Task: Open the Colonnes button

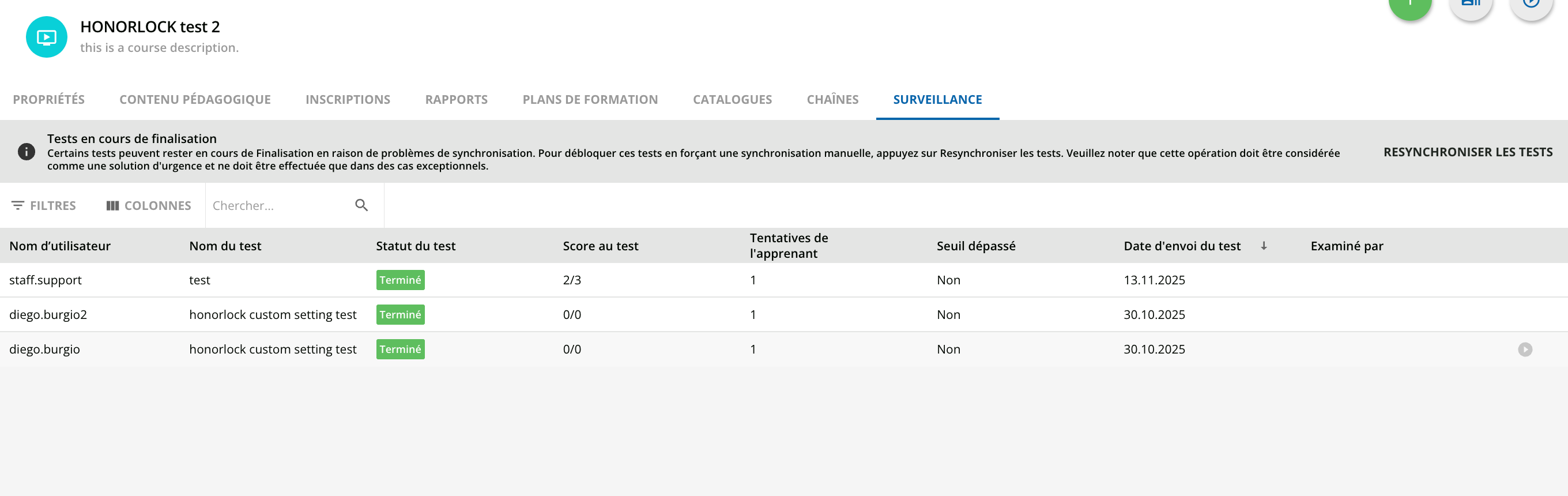Action: coord(149,205)
